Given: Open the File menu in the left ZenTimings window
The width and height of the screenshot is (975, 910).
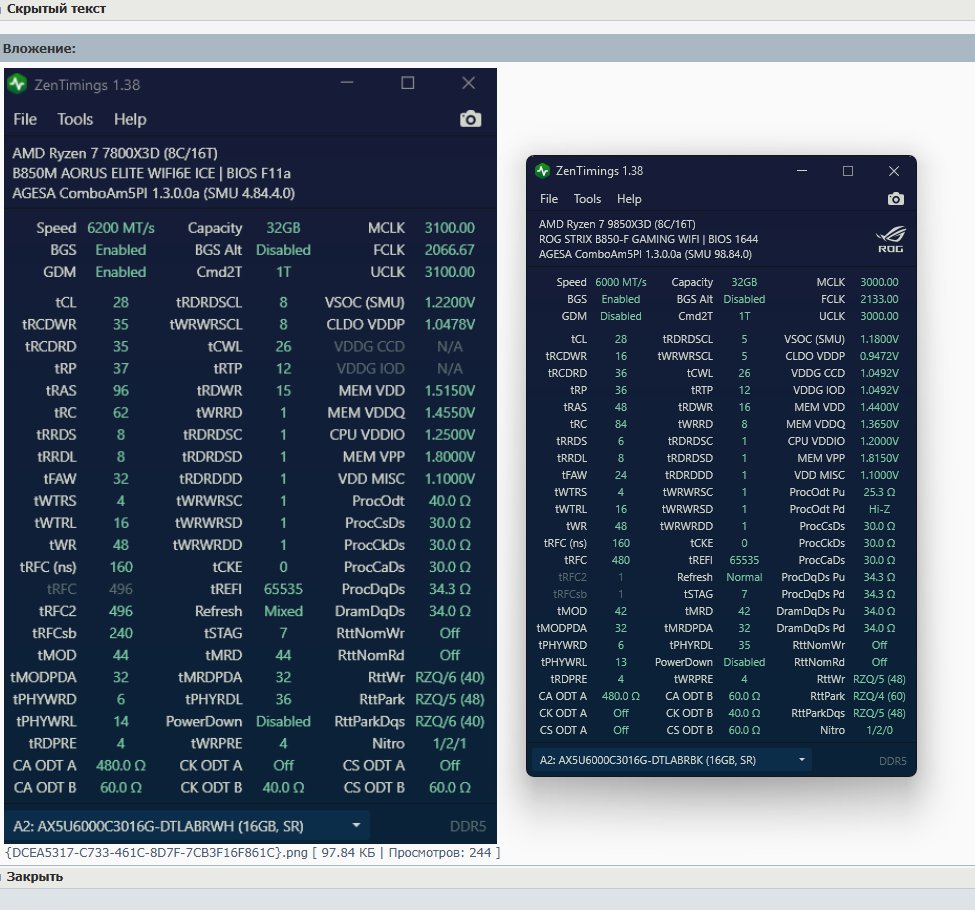Looking at the screenshot, I should point(25,119).
